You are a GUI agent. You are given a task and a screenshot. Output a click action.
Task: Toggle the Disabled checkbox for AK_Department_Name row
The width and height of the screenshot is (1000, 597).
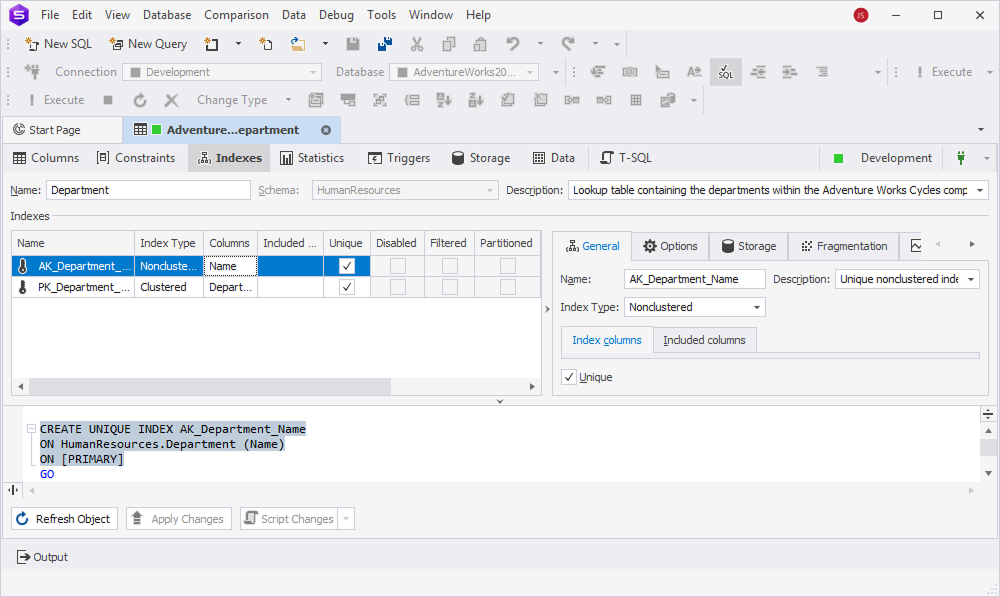coord(397,266)
